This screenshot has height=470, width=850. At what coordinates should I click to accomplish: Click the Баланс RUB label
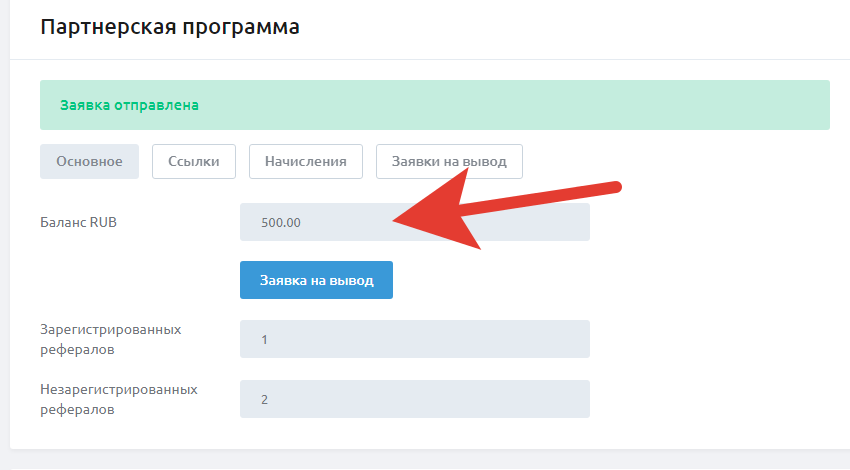tap(79, 222)
